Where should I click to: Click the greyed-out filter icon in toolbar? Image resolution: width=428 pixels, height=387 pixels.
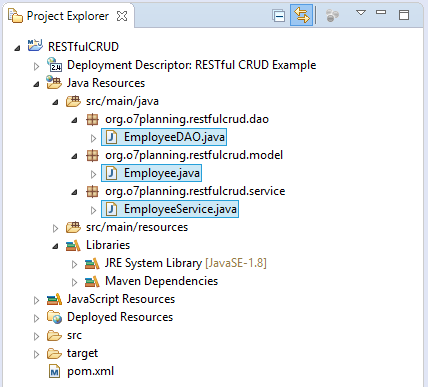coord(332,15)
